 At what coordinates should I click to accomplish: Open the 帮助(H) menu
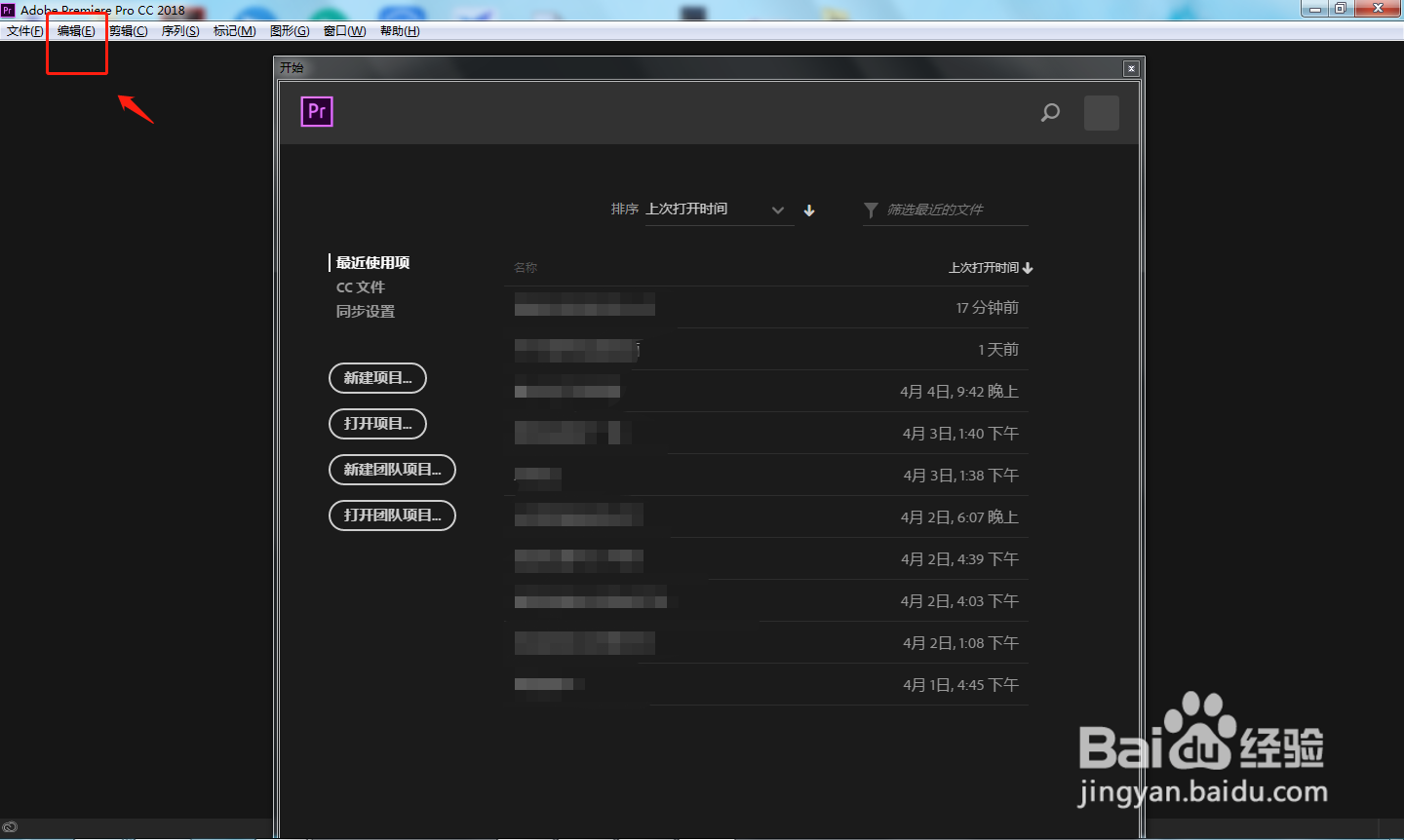pyautogui.click(x=400, y=31)
